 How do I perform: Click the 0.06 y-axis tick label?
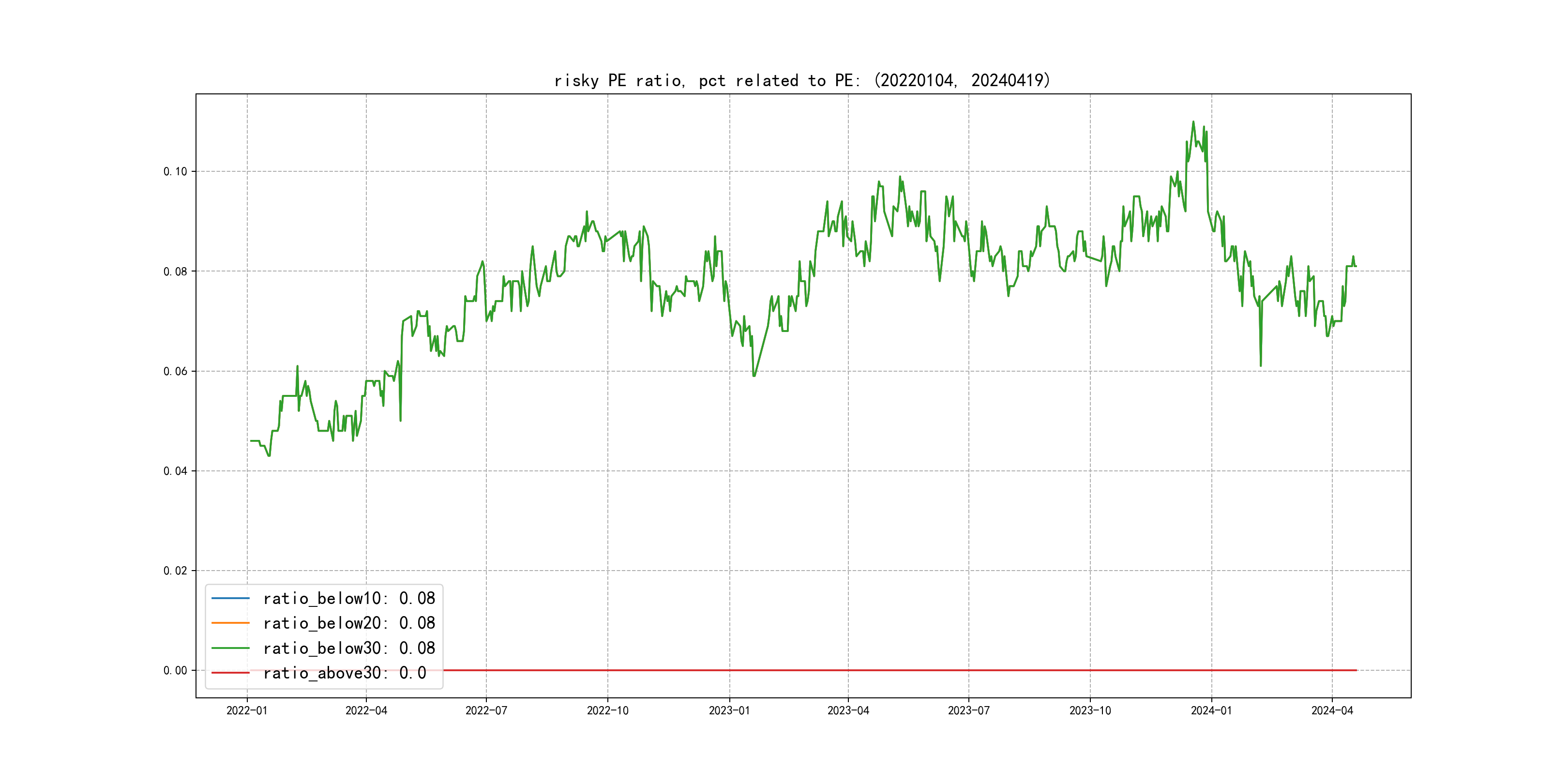point(175,371)
